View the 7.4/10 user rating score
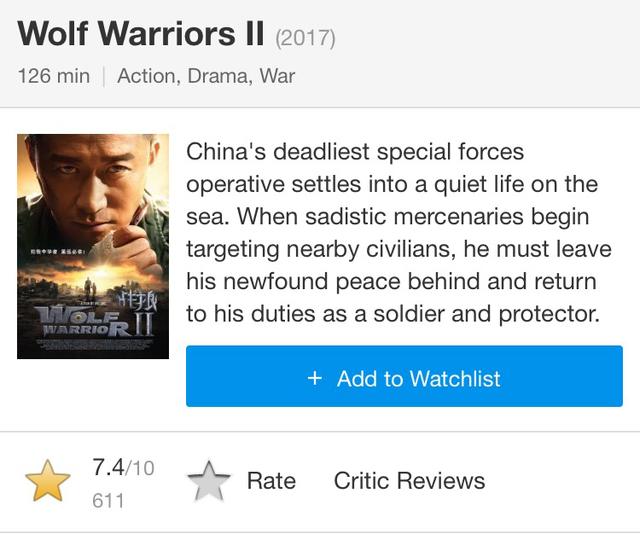Image resolution: width=640 pixels, height=534 pixels. (x=123, y=467)
